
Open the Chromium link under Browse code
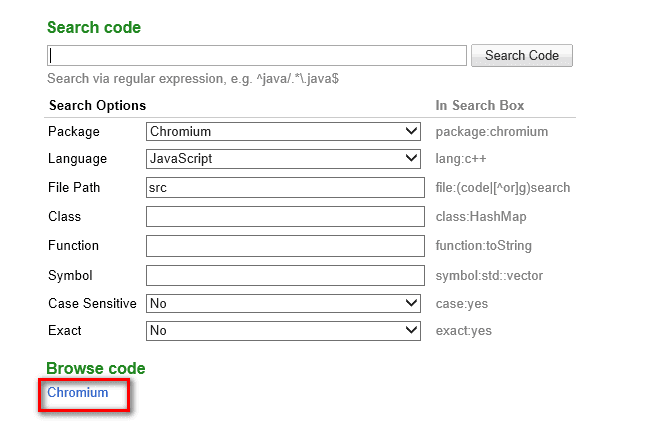[78, 393]
